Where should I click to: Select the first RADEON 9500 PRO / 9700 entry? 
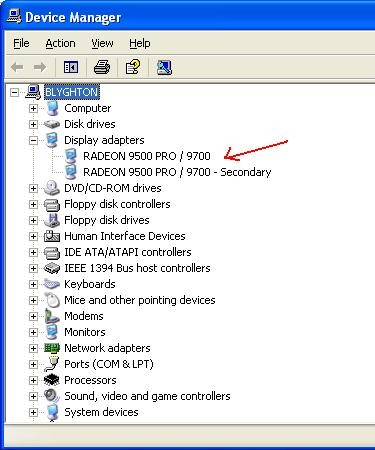(x=147, y=156)
